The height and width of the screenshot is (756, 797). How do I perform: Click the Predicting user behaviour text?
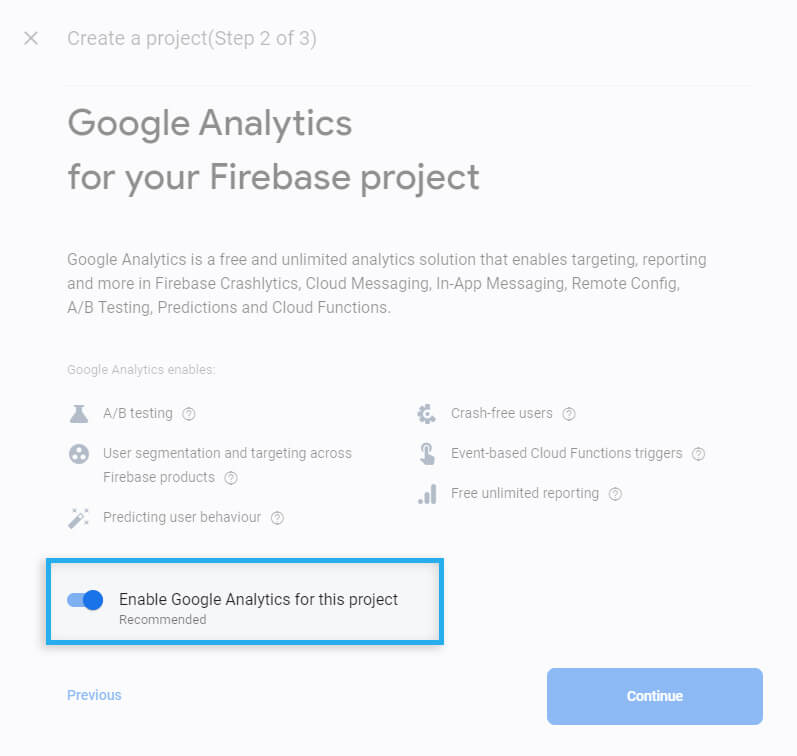pyautogui.click(x=182, y=518)
